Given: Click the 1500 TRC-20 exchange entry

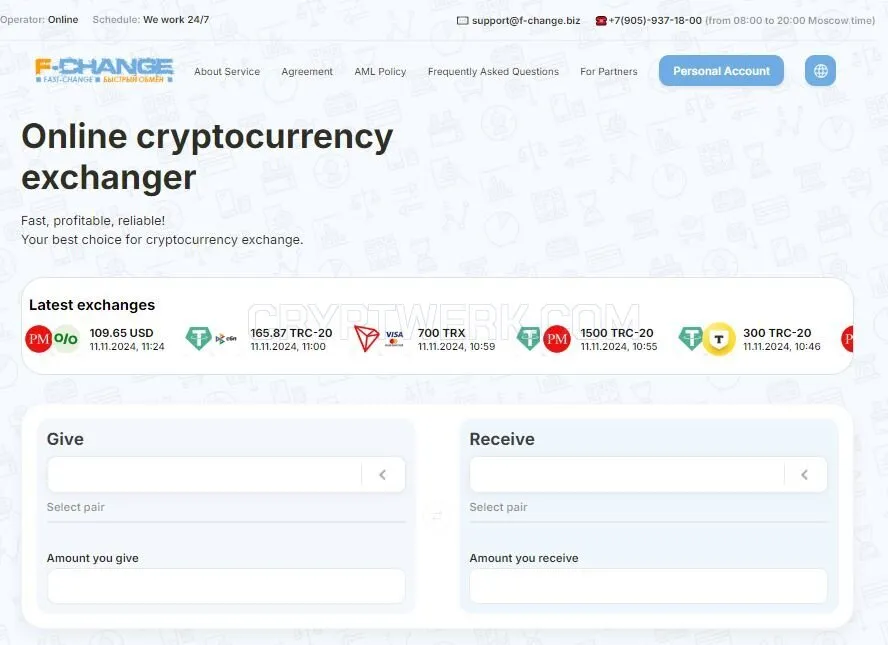Looking at the screenshot, I should pyautogui.click(x=587, y=339).
